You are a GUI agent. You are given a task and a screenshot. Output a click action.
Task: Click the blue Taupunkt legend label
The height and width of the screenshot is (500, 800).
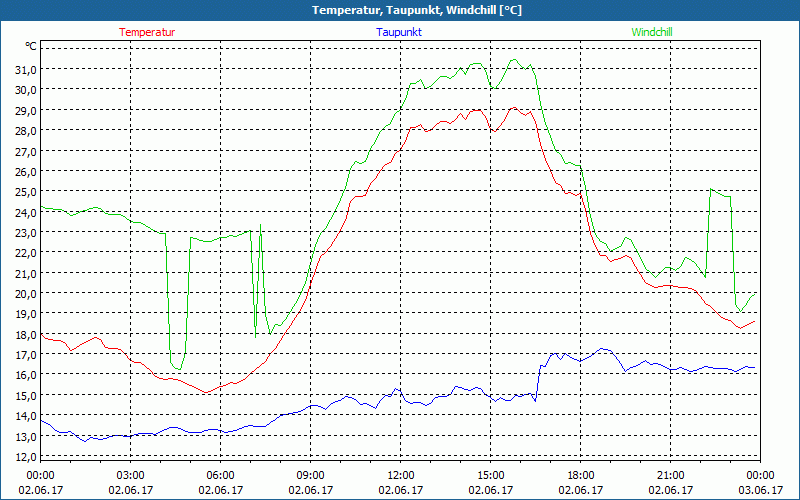tap(399, 32)
